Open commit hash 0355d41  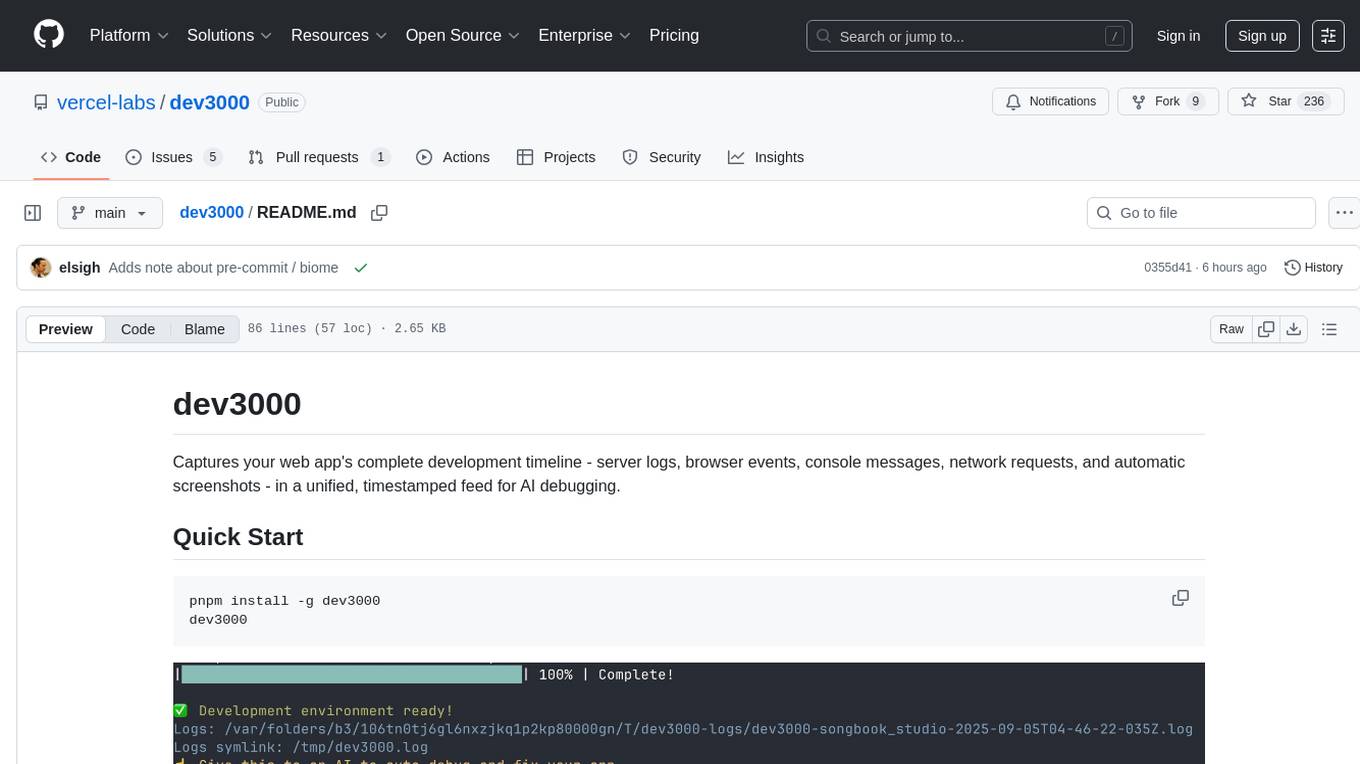click(x=1168, y=268)
